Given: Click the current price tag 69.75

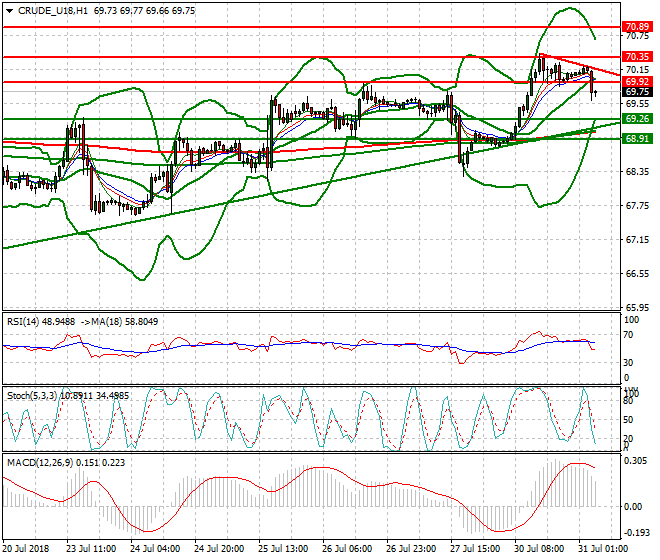Looking at the screenshot, I should pos(637,92).
